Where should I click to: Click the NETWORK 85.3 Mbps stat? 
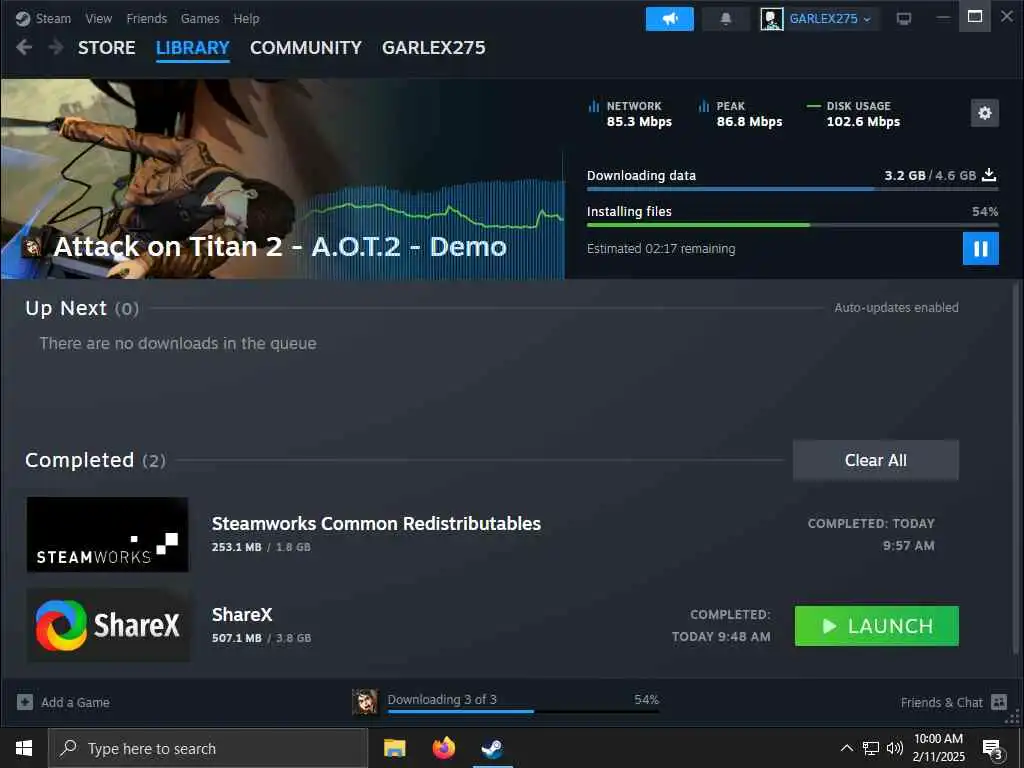(x=630, y=114)
